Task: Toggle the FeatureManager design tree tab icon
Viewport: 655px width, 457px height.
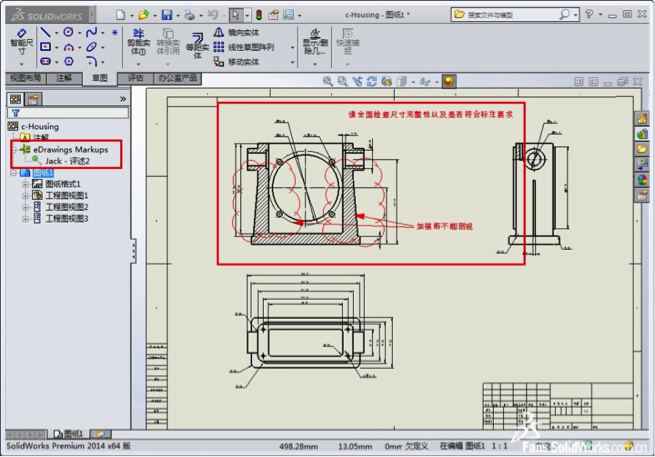Action: (x=15, y=98)
